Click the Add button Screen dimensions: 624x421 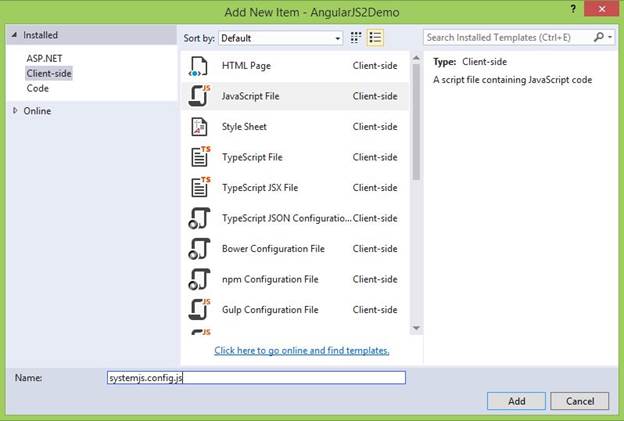click(516, 400)
